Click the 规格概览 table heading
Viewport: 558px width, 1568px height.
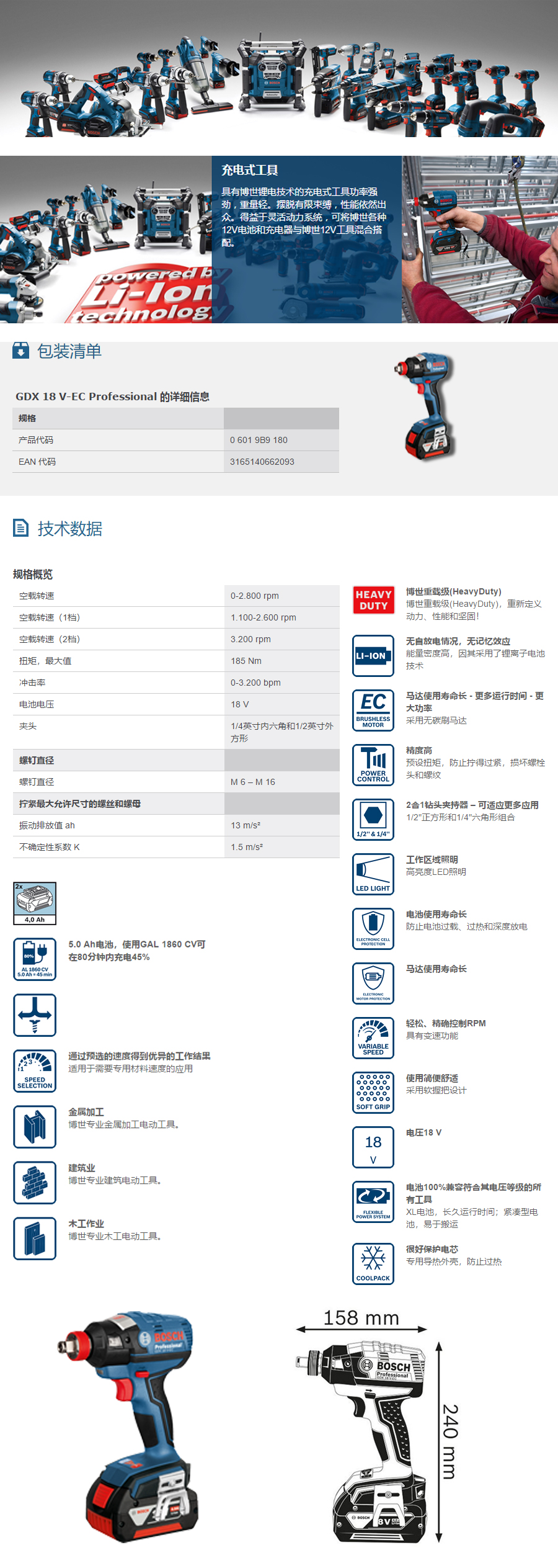33,575
